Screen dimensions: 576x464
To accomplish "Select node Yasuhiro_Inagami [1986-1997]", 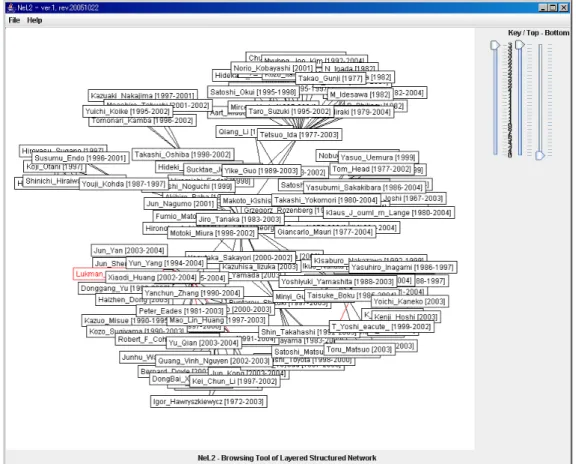I will (x=403, y=267).
